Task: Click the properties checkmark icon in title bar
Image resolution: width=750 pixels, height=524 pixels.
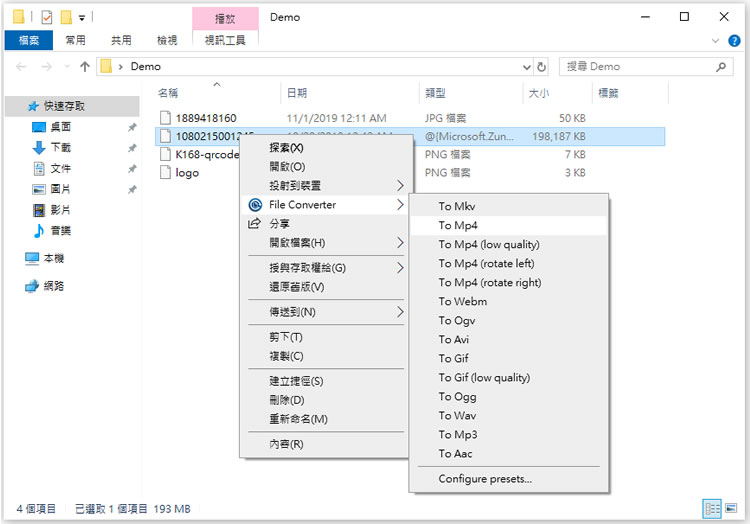Action: click(47, 18)
